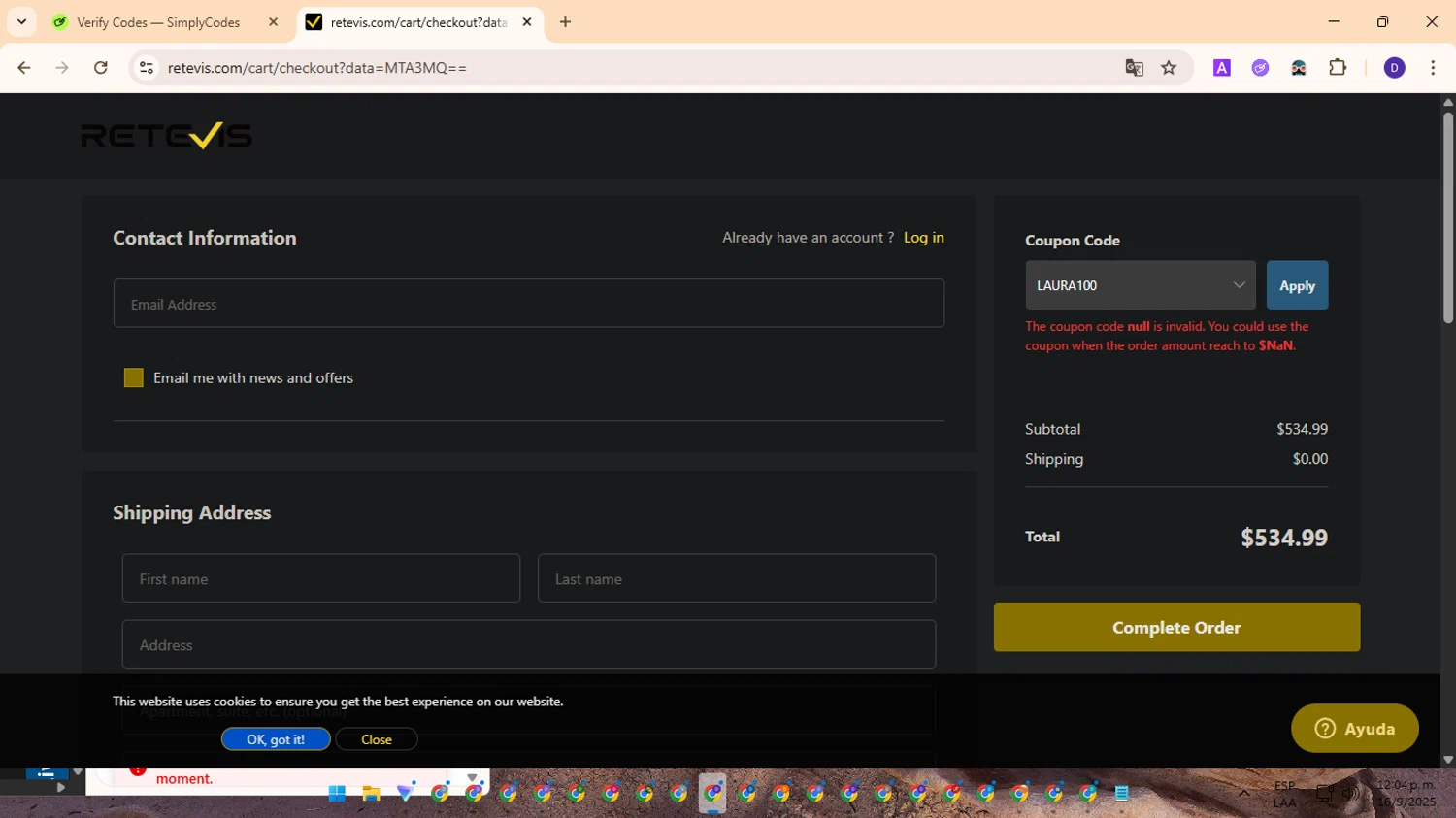Click the 'Shipping Address' heading

(192, 512)
